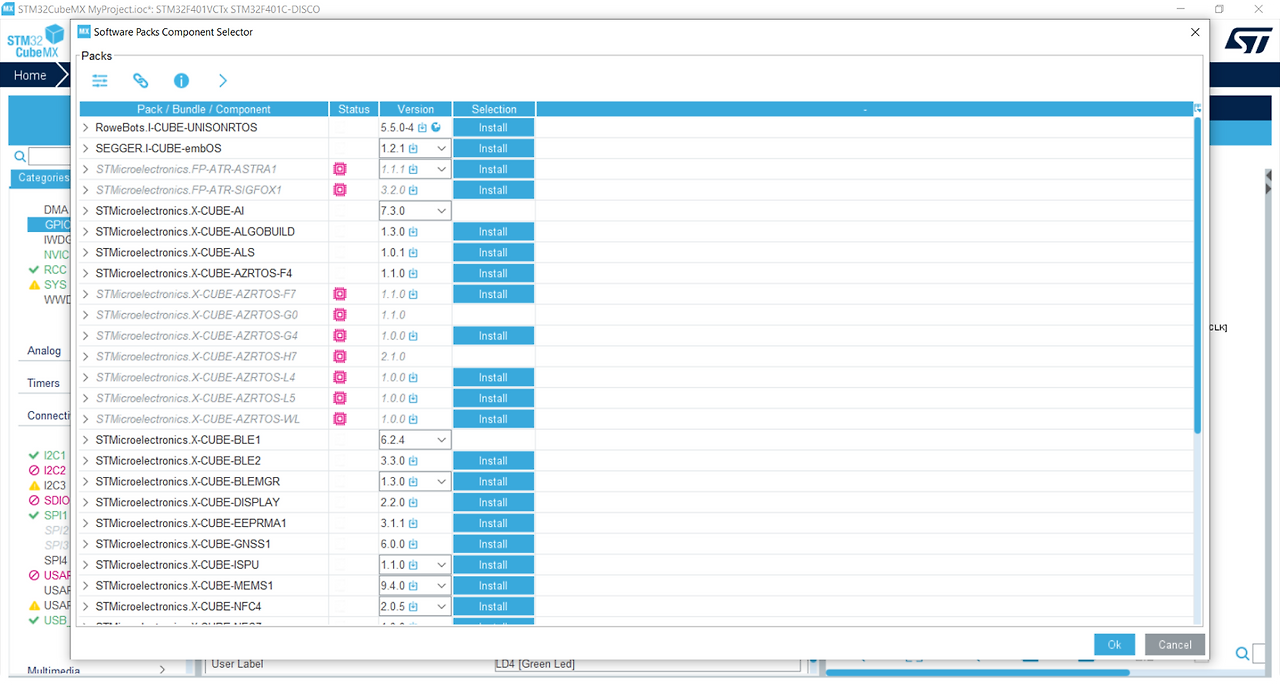The width and height of the screenshot is (1280, 685).
Task: Install the RoweBots.I-CUBE-UNISONRTOS pack
Action: [x=493, y=128]
